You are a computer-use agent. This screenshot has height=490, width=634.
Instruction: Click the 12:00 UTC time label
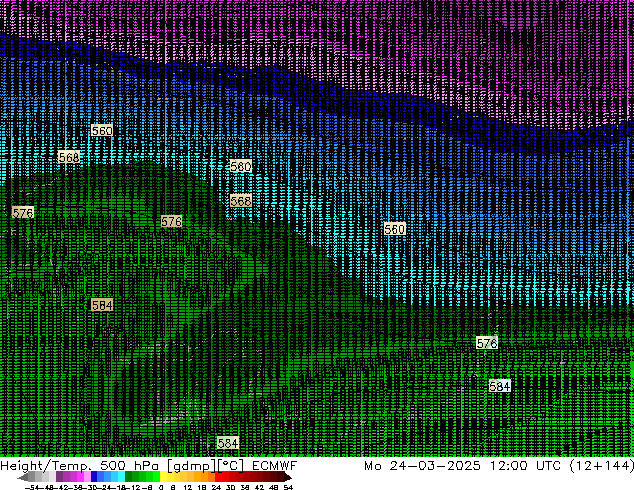coord(526,466)
